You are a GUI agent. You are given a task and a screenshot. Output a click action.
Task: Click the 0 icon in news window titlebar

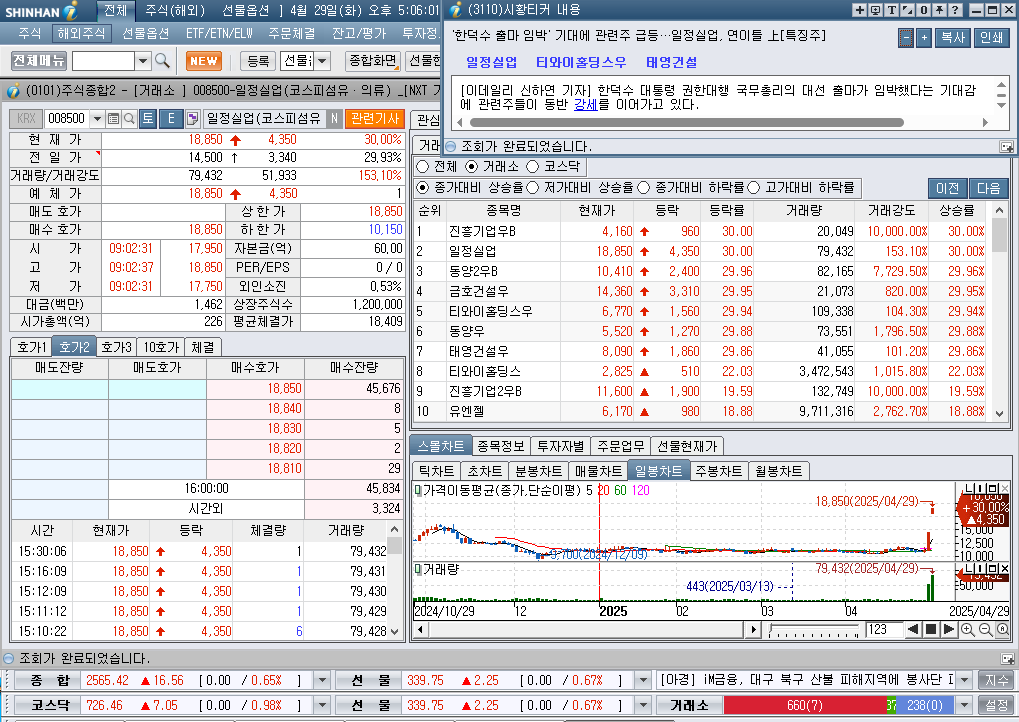(x=923, y=10)
